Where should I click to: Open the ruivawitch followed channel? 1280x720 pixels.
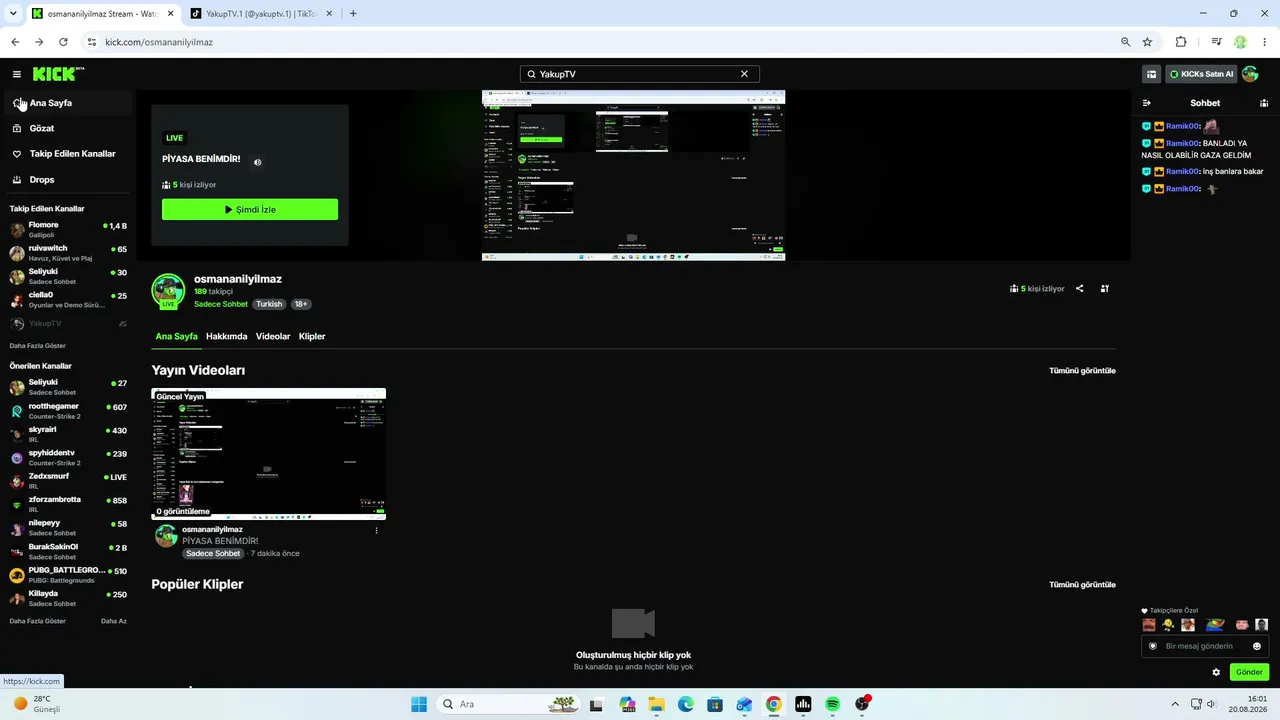(x=68, y=253)
